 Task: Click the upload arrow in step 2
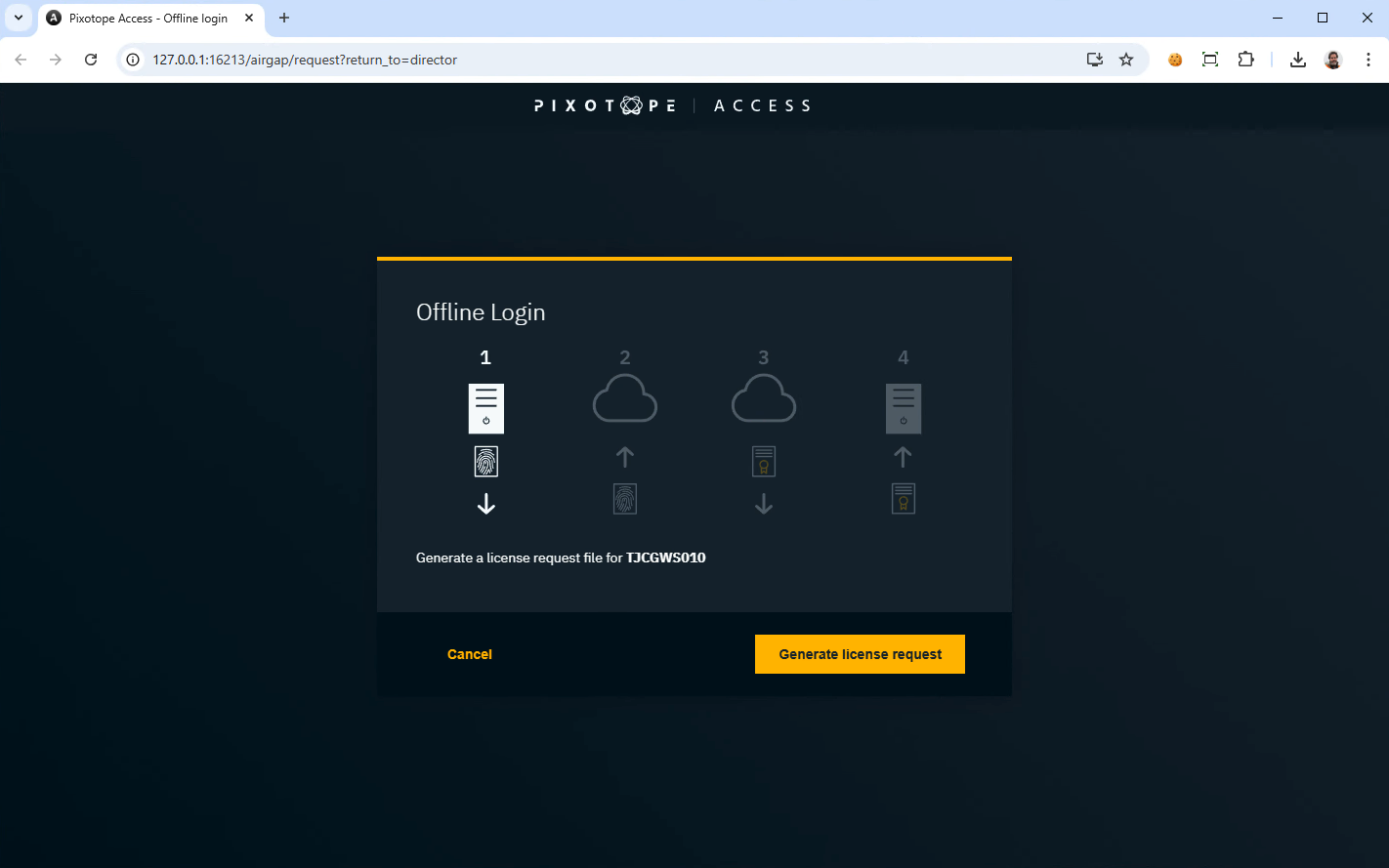point(624,456)
